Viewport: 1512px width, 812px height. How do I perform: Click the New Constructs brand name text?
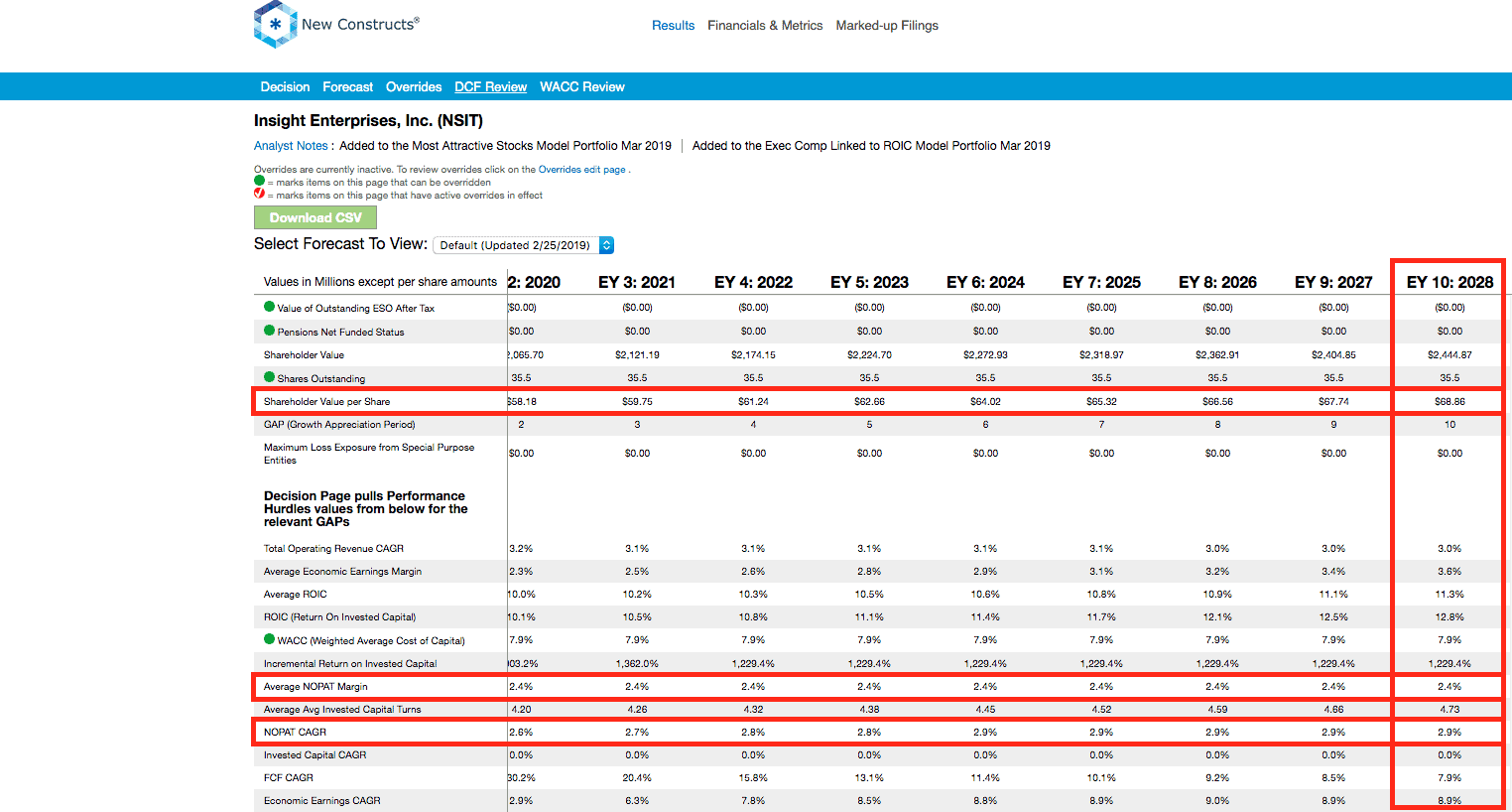point(360,24)
